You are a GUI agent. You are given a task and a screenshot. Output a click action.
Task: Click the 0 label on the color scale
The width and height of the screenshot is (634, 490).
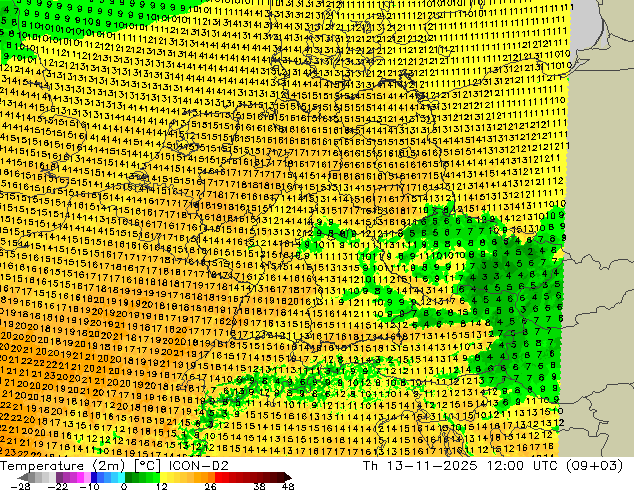point(124,486)
